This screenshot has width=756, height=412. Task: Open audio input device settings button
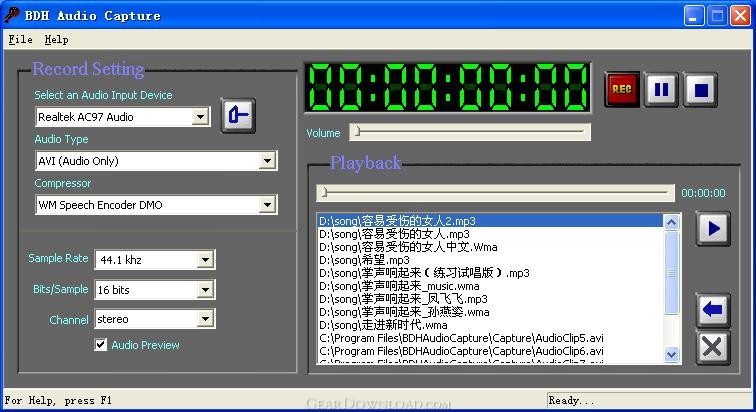[238, 115]
